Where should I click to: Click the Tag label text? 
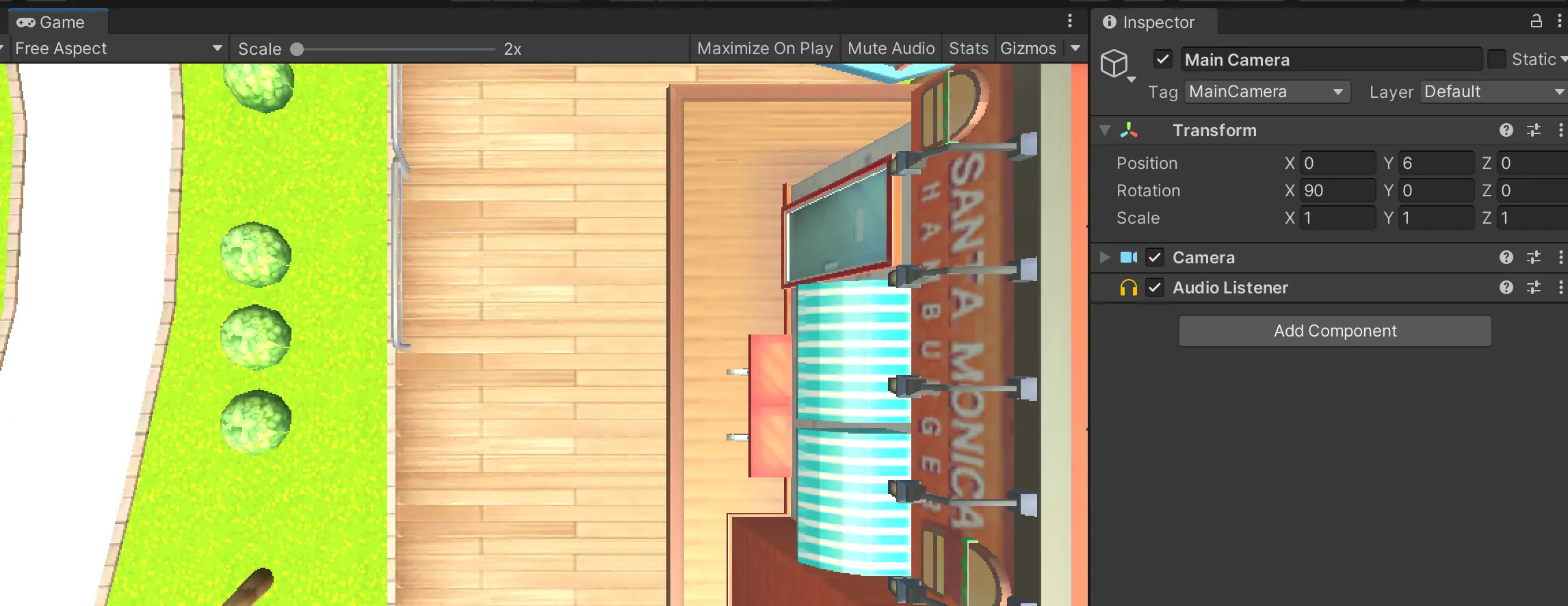point(1162,92)
